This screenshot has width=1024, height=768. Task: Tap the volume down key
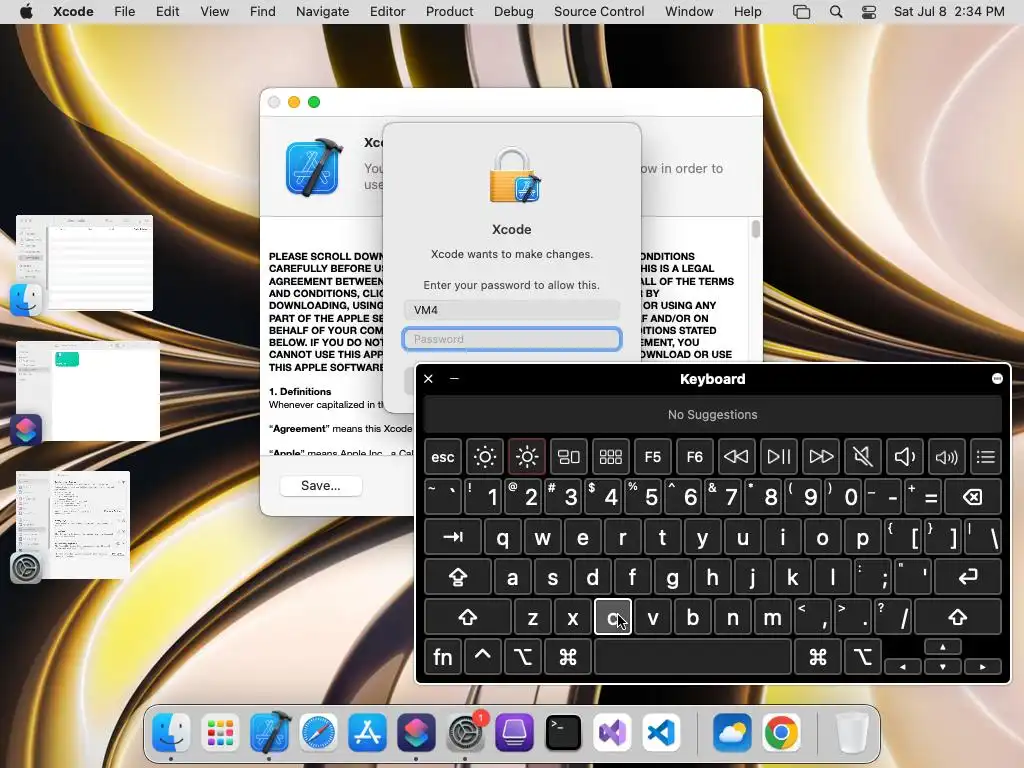click(x=904, y=456)
